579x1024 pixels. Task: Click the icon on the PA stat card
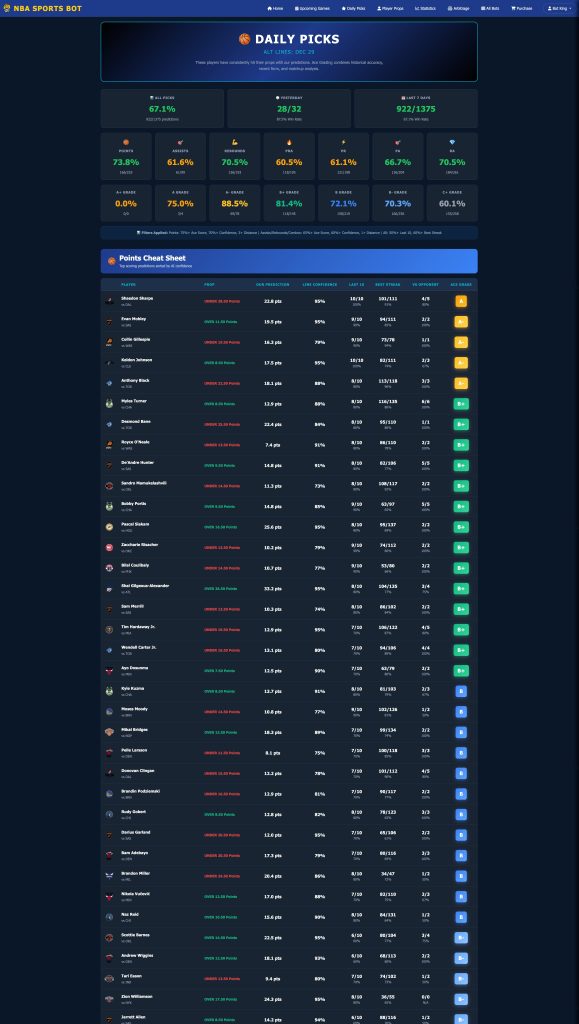pos(398,142)
